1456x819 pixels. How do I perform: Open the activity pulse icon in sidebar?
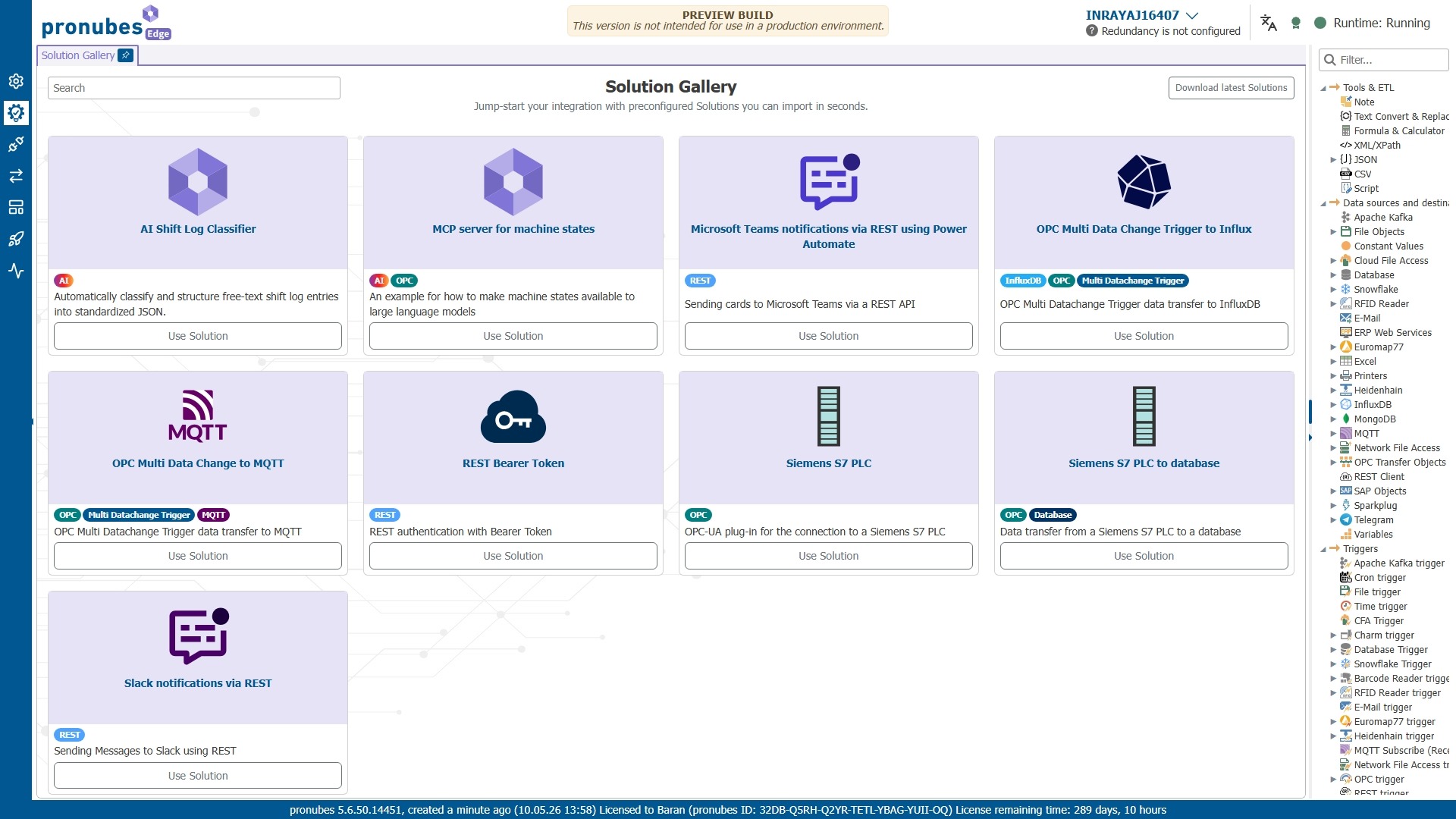pos(16,271)
